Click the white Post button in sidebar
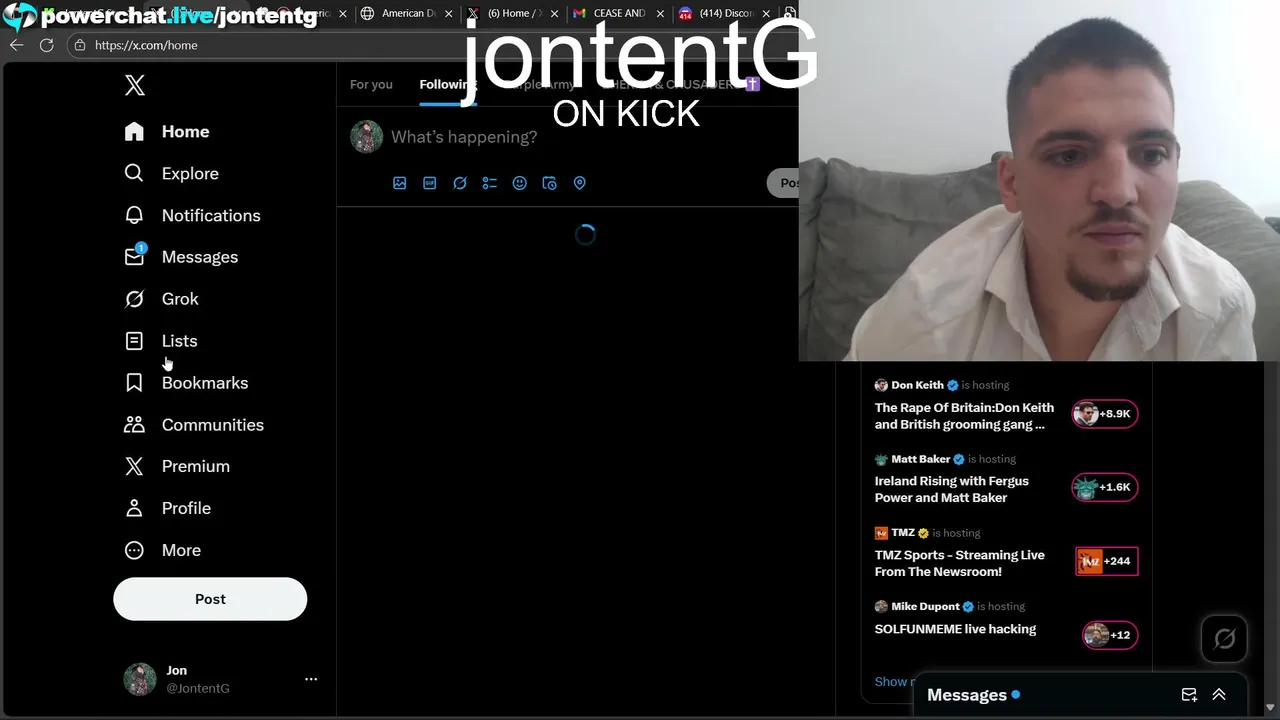Viewport: 1280px width, 720px height. 210,599
